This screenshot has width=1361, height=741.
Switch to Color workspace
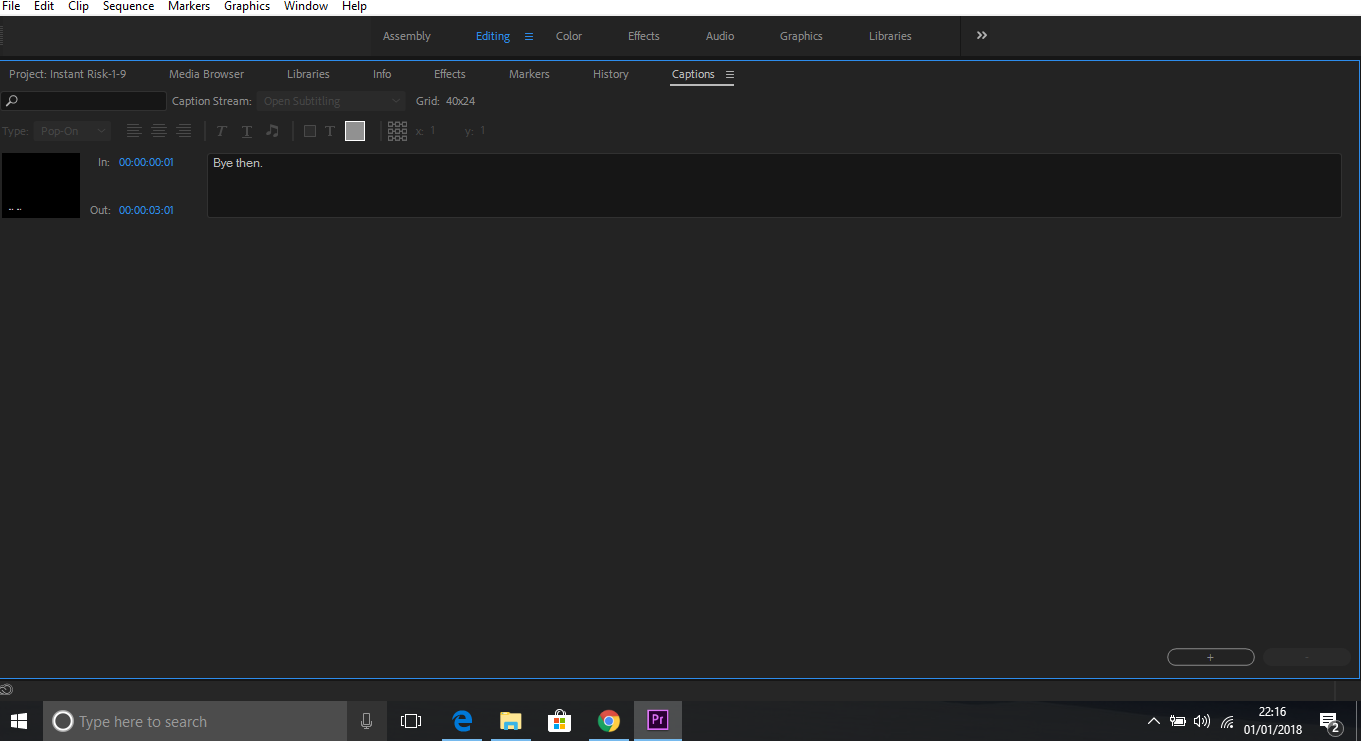click(x=569, y=36)
